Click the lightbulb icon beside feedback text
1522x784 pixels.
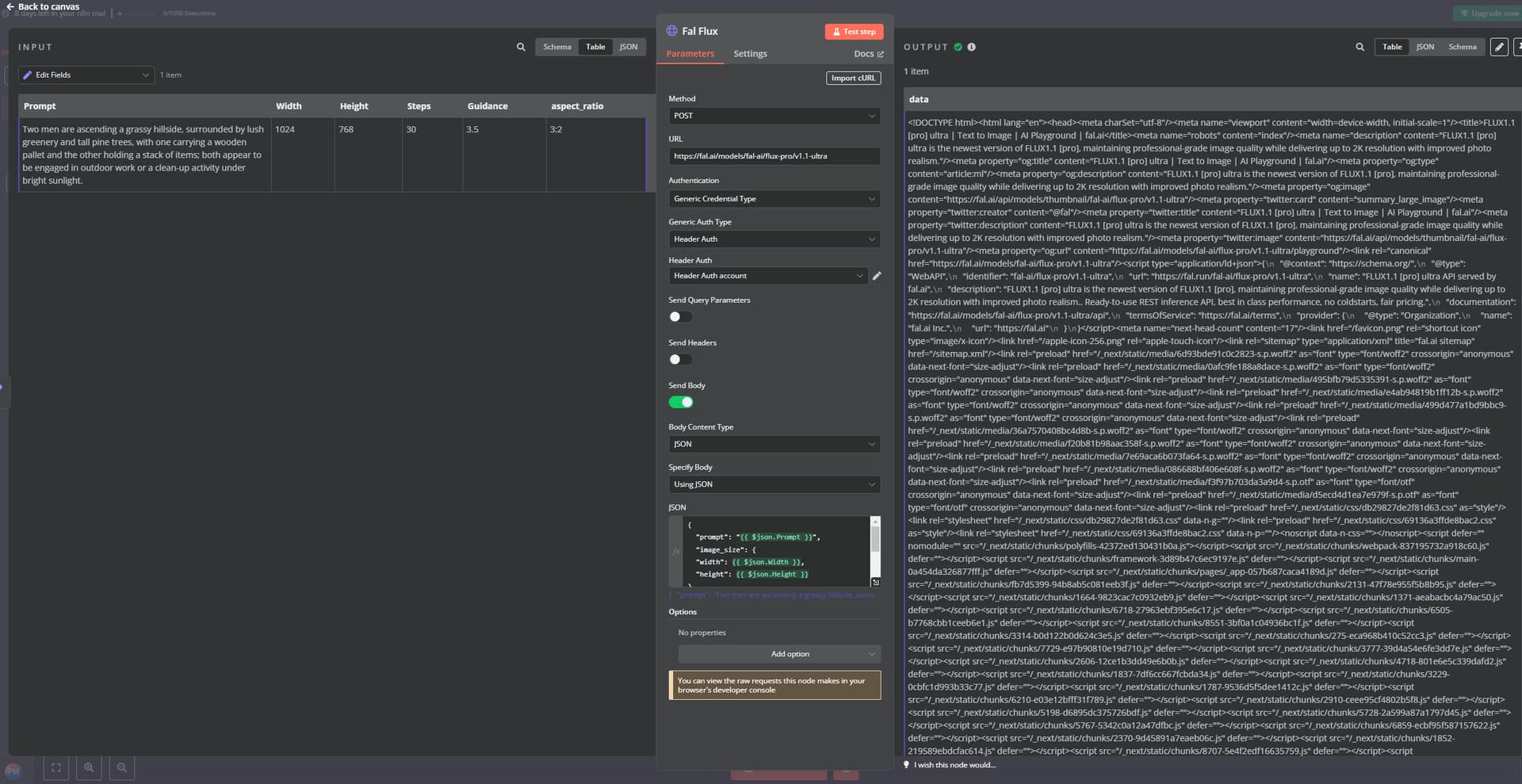pyautogui.click(x=907, y=765)
